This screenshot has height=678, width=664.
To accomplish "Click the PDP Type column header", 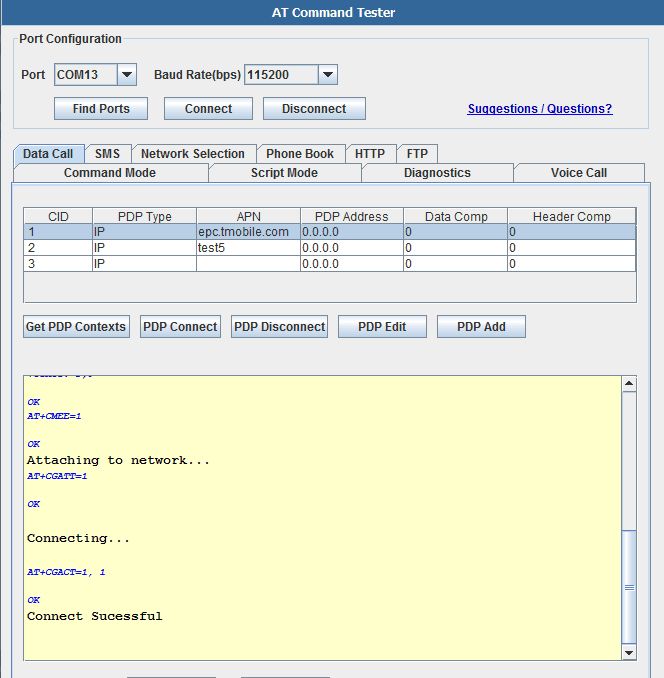I will (x=144, y=216).
